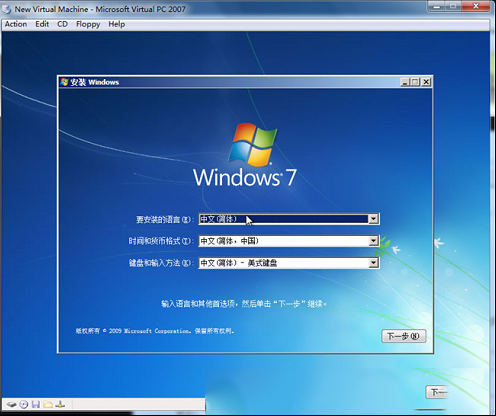Click the hard disk status icon
The image size is (496, 416).
coord(12,405)
